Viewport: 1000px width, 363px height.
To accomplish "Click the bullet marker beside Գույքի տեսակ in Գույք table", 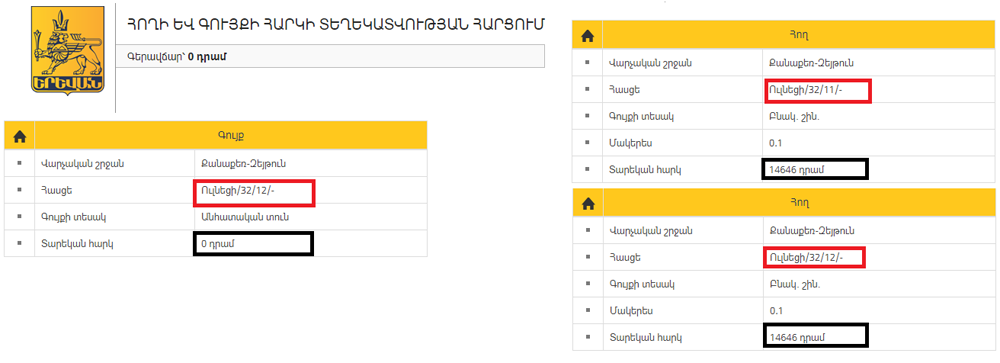I will tap(20, 217).
